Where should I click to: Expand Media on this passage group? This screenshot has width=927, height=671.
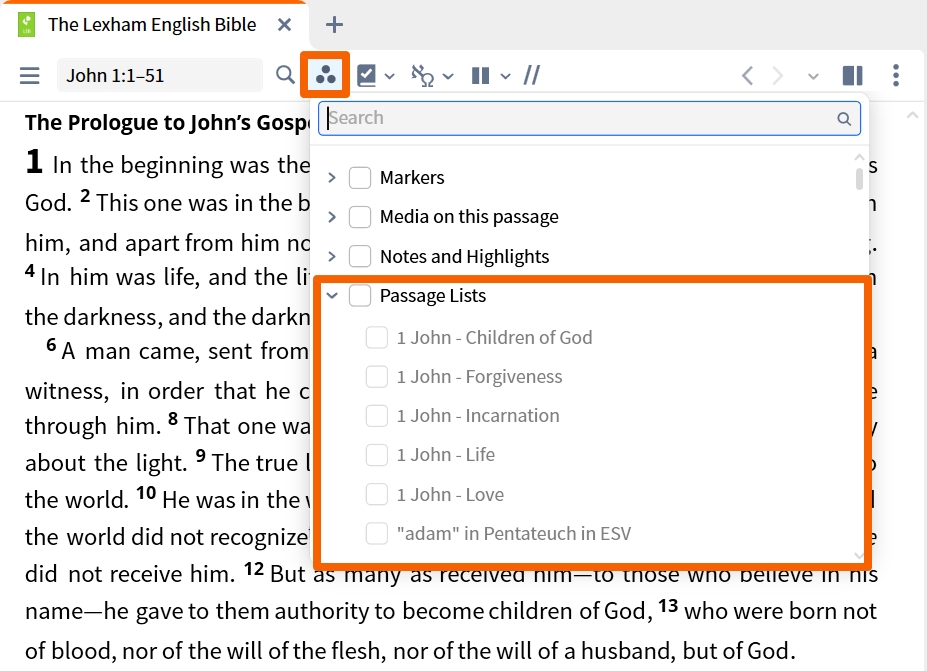tap(332, 217)
